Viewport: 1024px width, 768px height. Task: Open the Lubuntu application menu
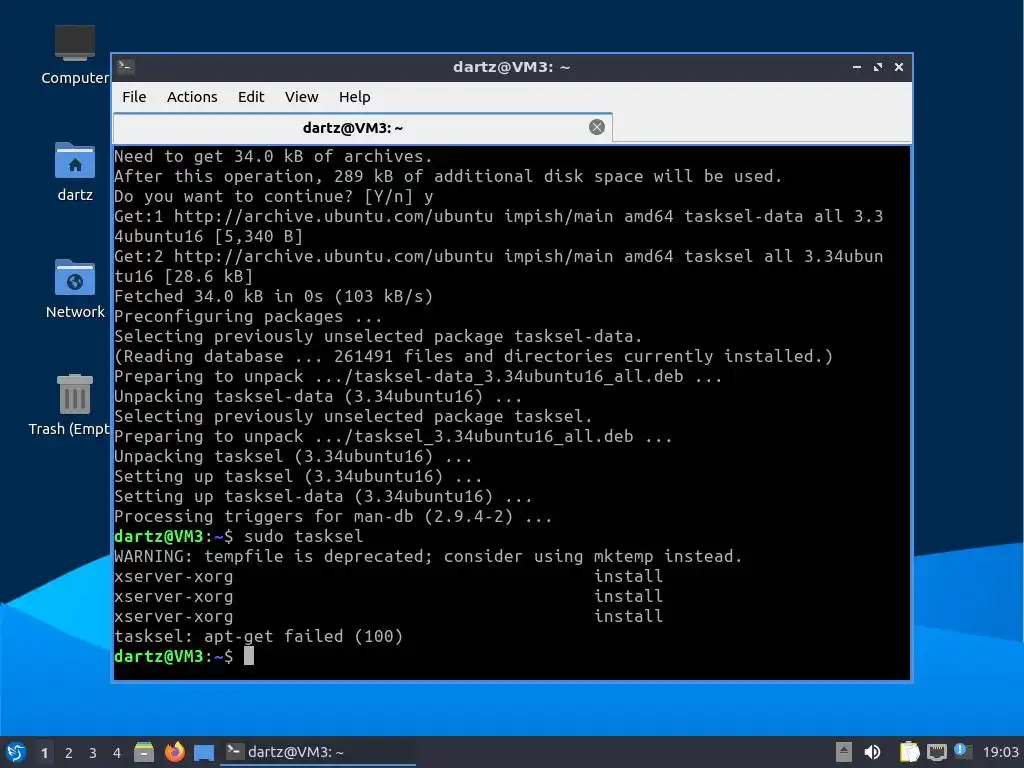coord(16,752)
